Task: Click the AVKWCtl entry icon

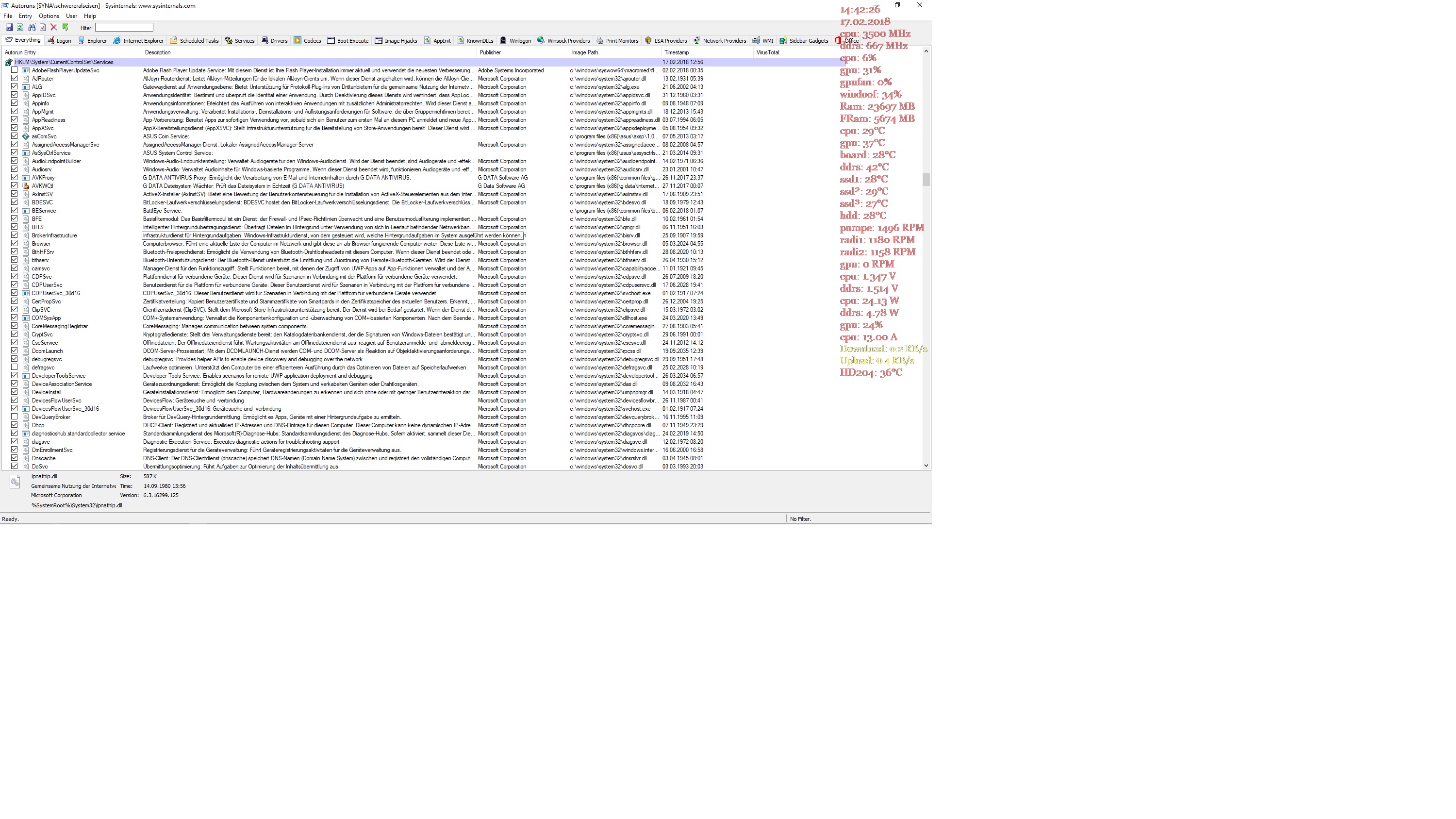Action: (25, 186)
